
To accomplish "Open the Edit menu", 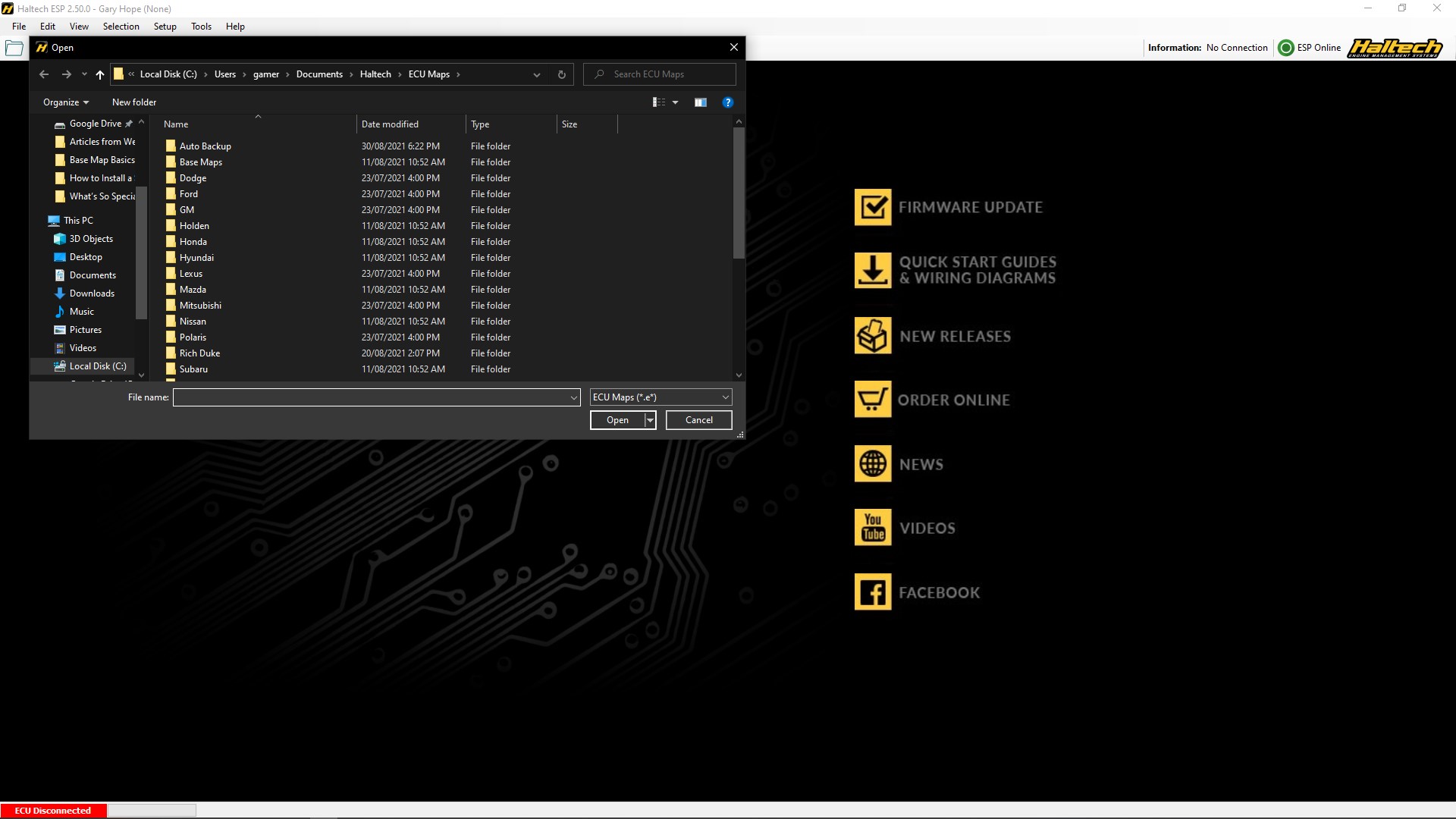I will coord(48,27).
